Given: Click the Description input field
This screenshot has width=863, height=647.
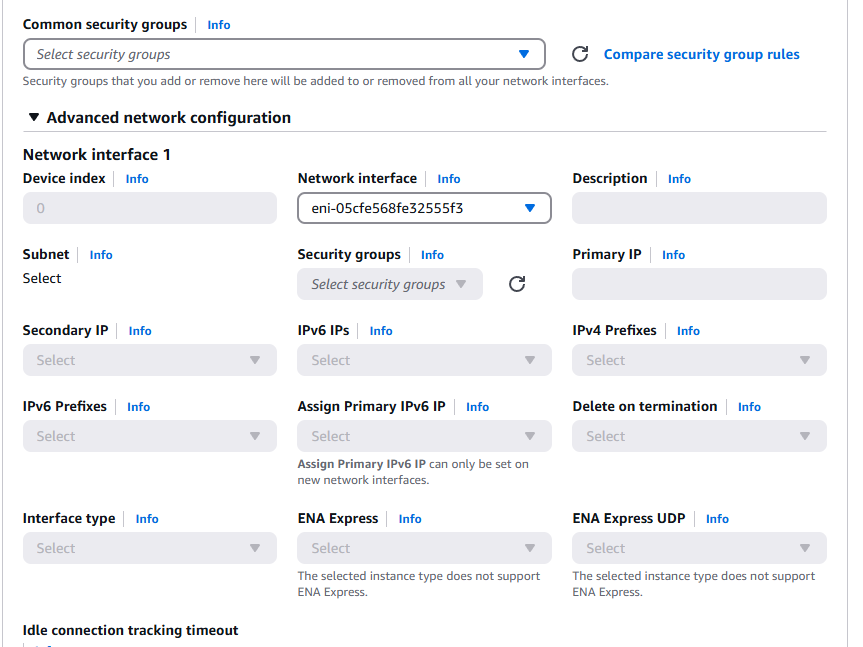Looking at the screenshot, I should (x=699, y=208).
